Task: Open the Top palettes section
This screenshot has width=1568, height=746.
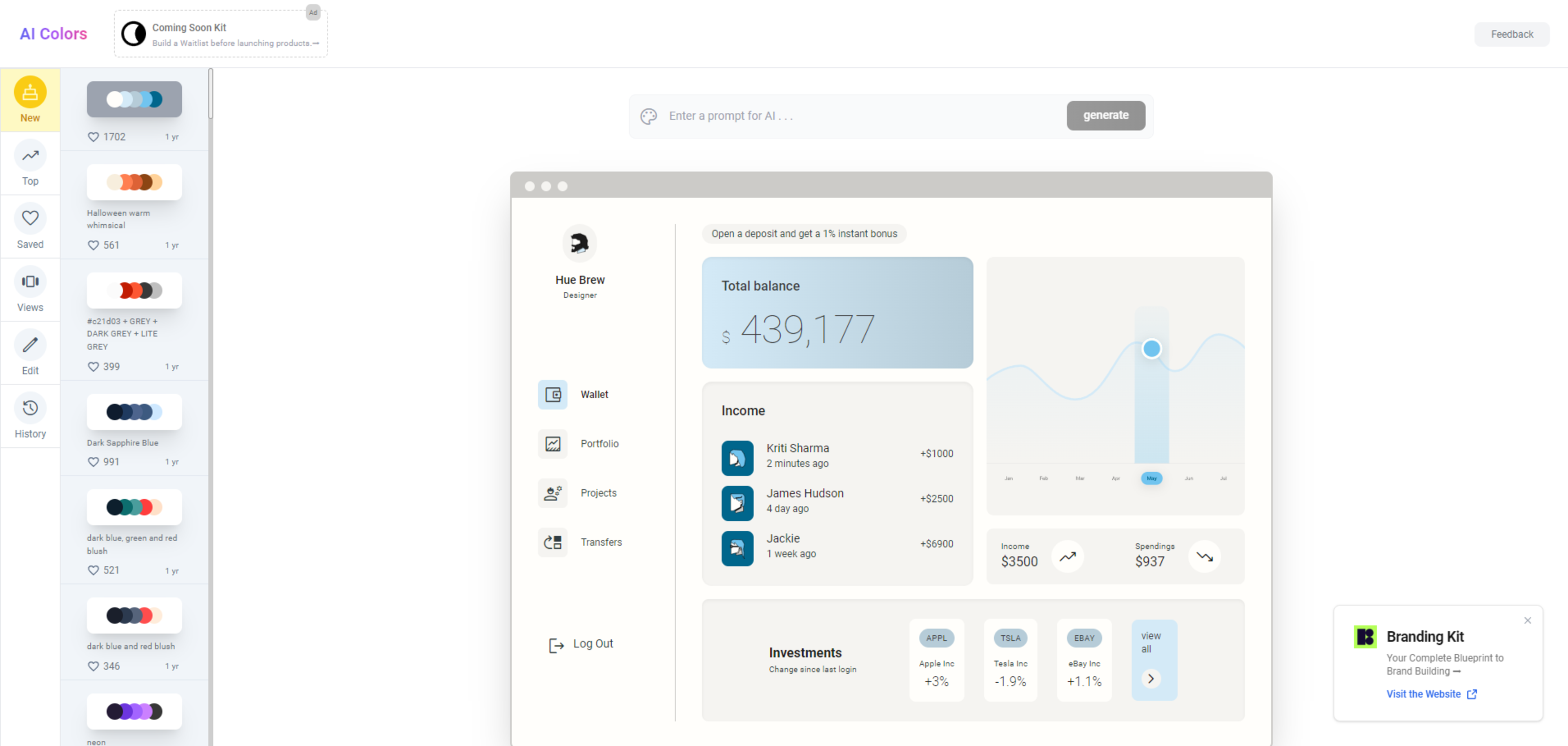Action: click(30, 163)
